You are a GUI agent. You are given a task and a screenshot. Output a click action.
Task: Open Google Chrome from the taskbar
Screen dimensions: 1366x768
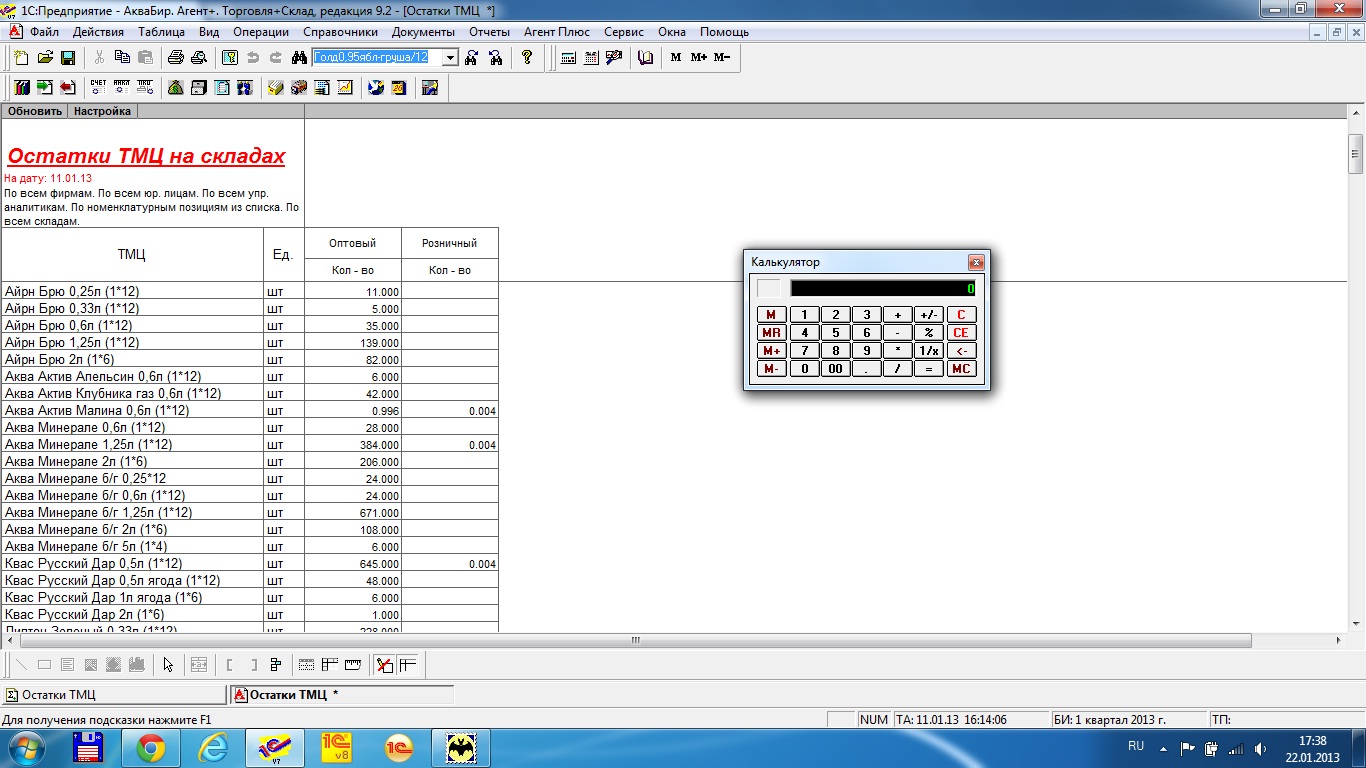[151, 747]
